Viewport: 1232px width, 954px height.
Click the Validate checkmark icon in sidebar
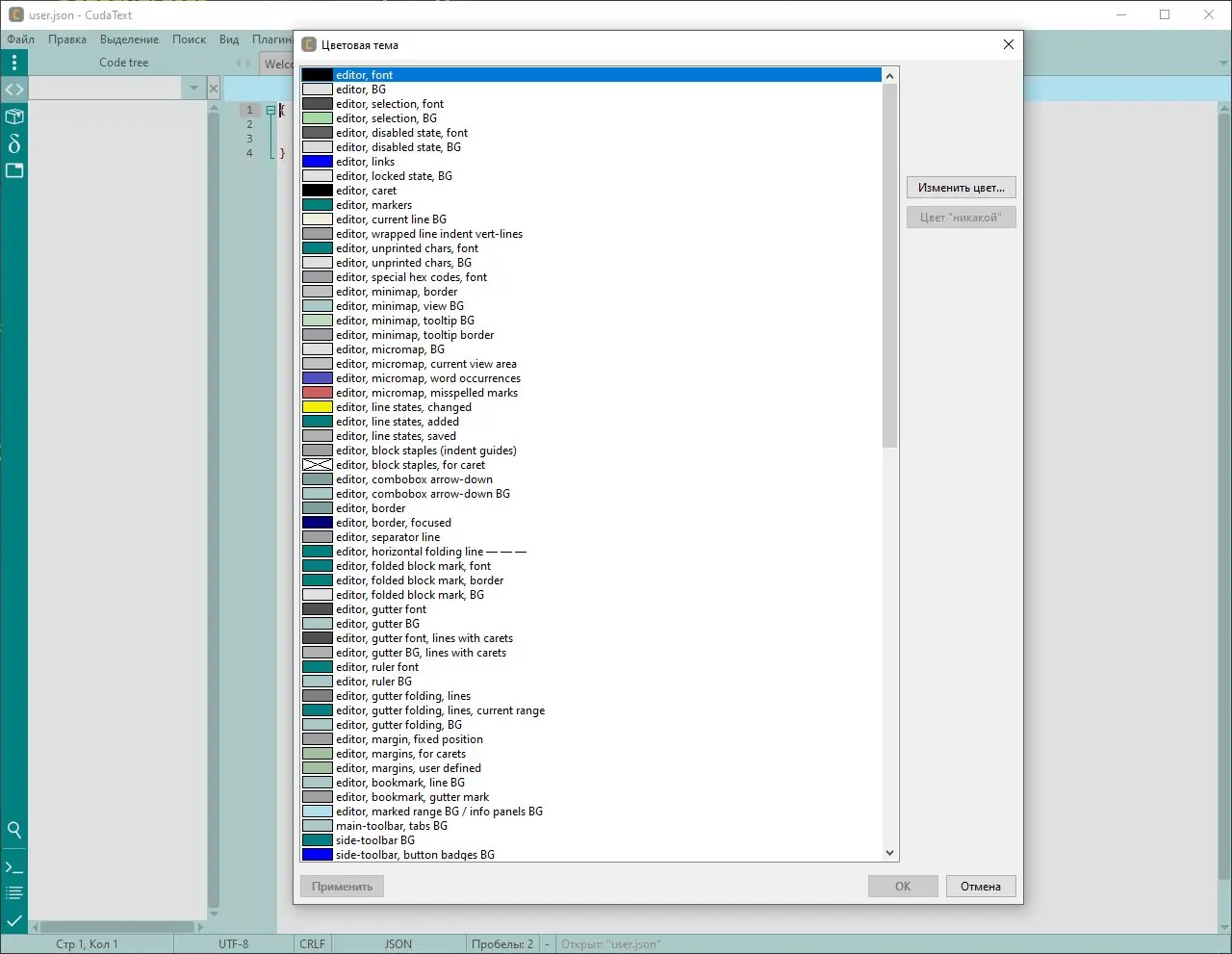tap(14, 920)
